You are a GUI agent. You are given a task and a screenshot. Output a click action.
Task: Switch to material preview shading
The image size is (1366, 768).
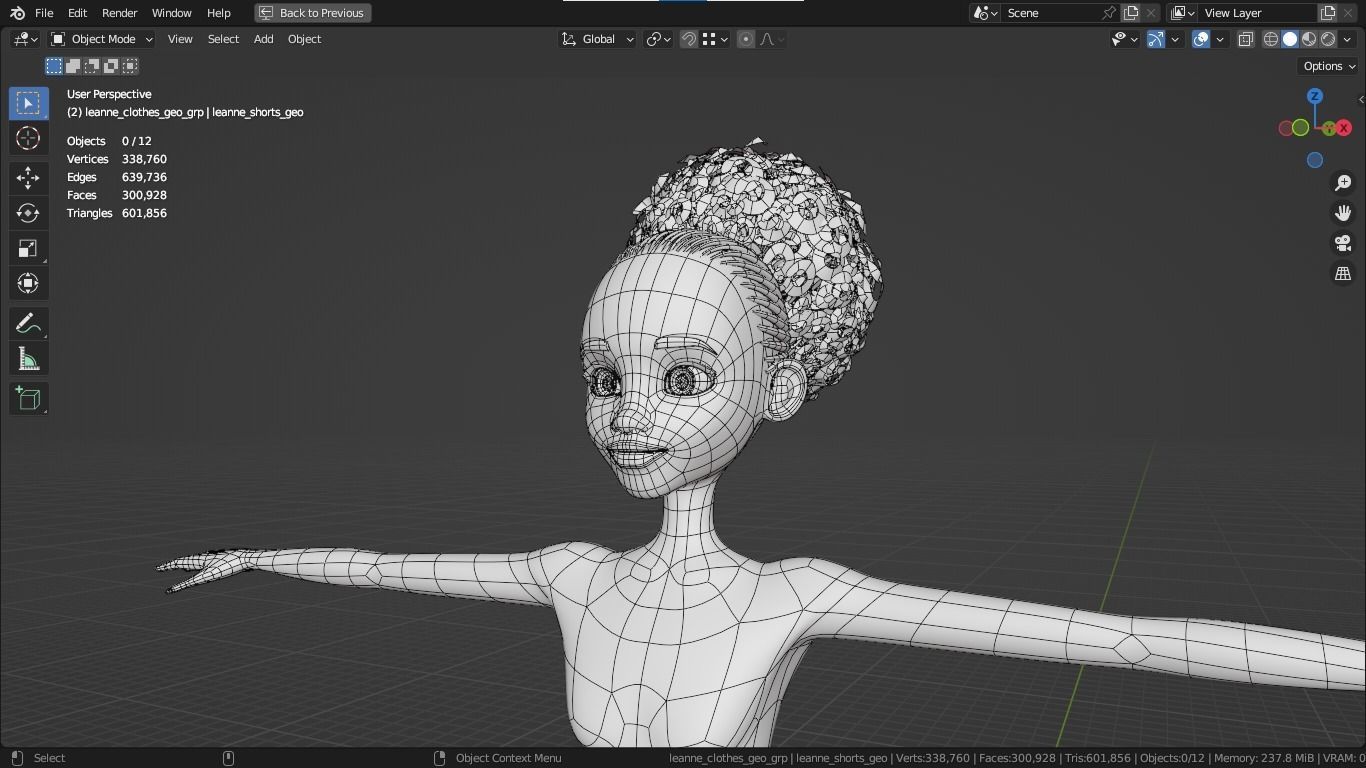click(x=1309, y=39)
